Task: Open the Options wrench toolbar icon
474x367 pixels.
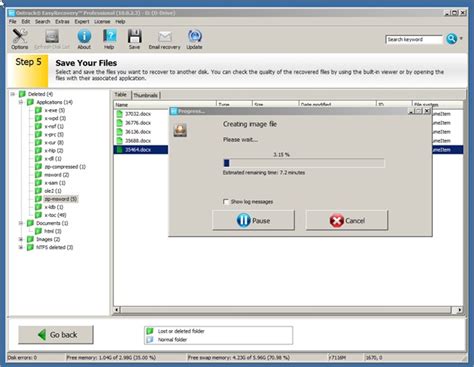Action: pos(20,36)
